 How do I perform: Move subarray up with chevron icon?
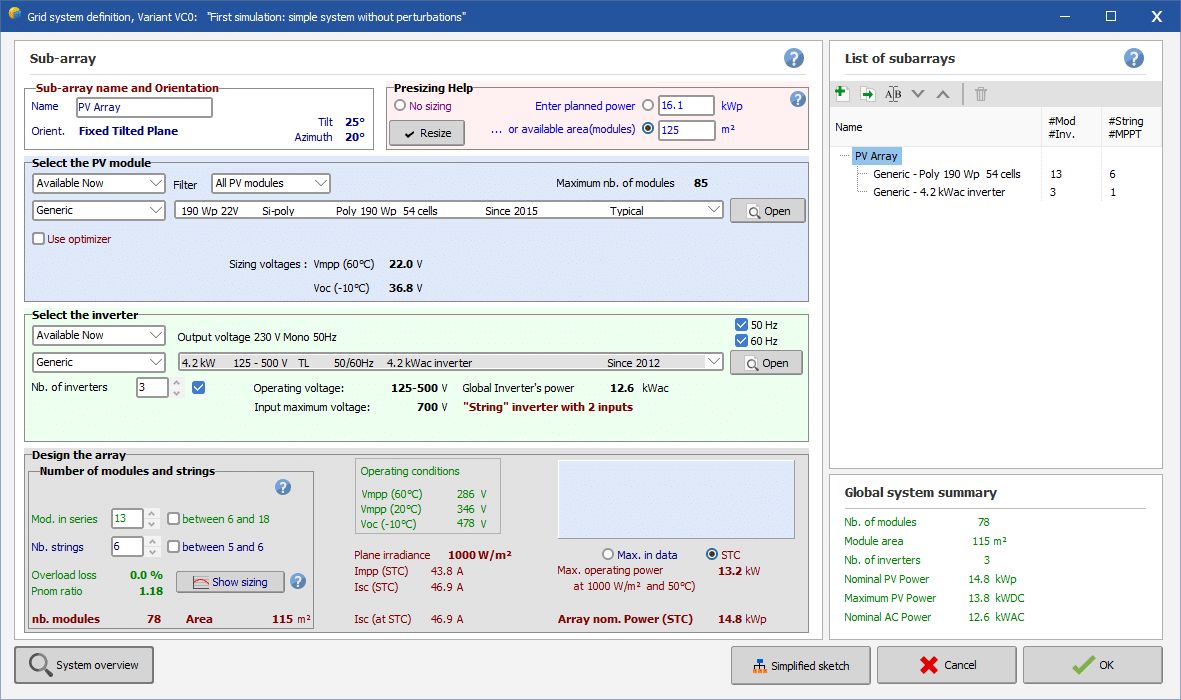point(942,94)
